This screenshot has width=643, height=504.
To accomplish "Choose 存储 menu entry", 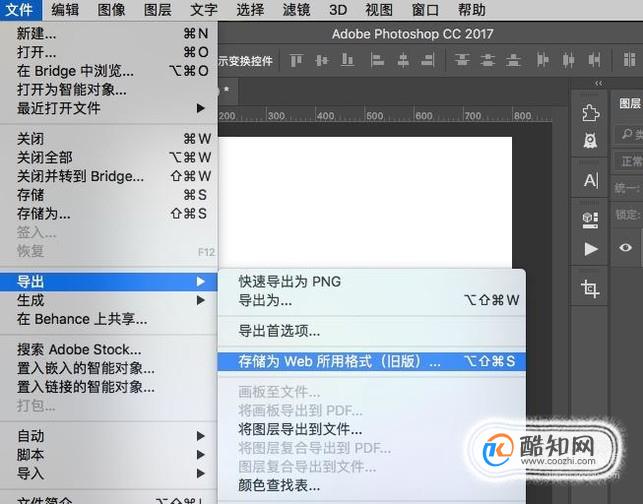I will pyautogui.click(x=109, y=195).
